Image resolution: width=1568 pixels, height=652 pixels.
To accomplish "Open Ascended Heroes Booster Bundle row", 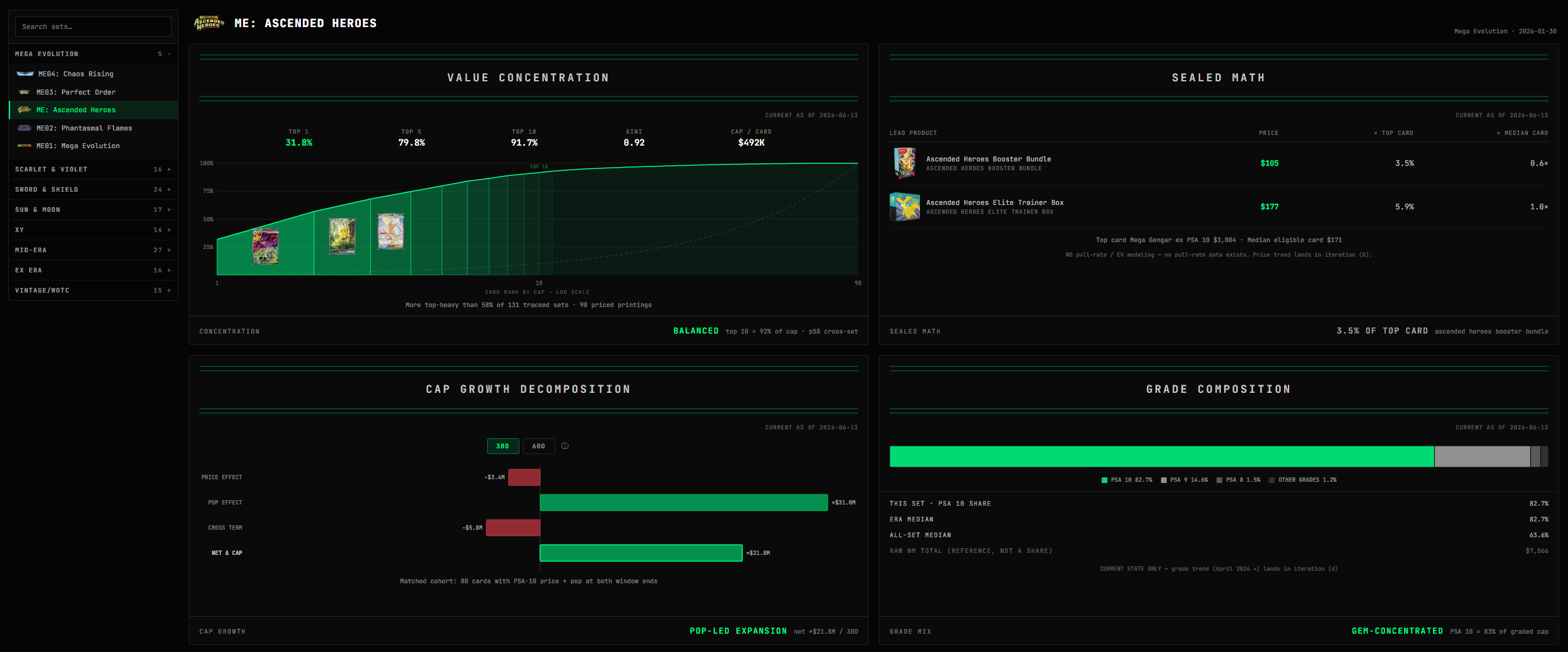I will pos(1218,163).
